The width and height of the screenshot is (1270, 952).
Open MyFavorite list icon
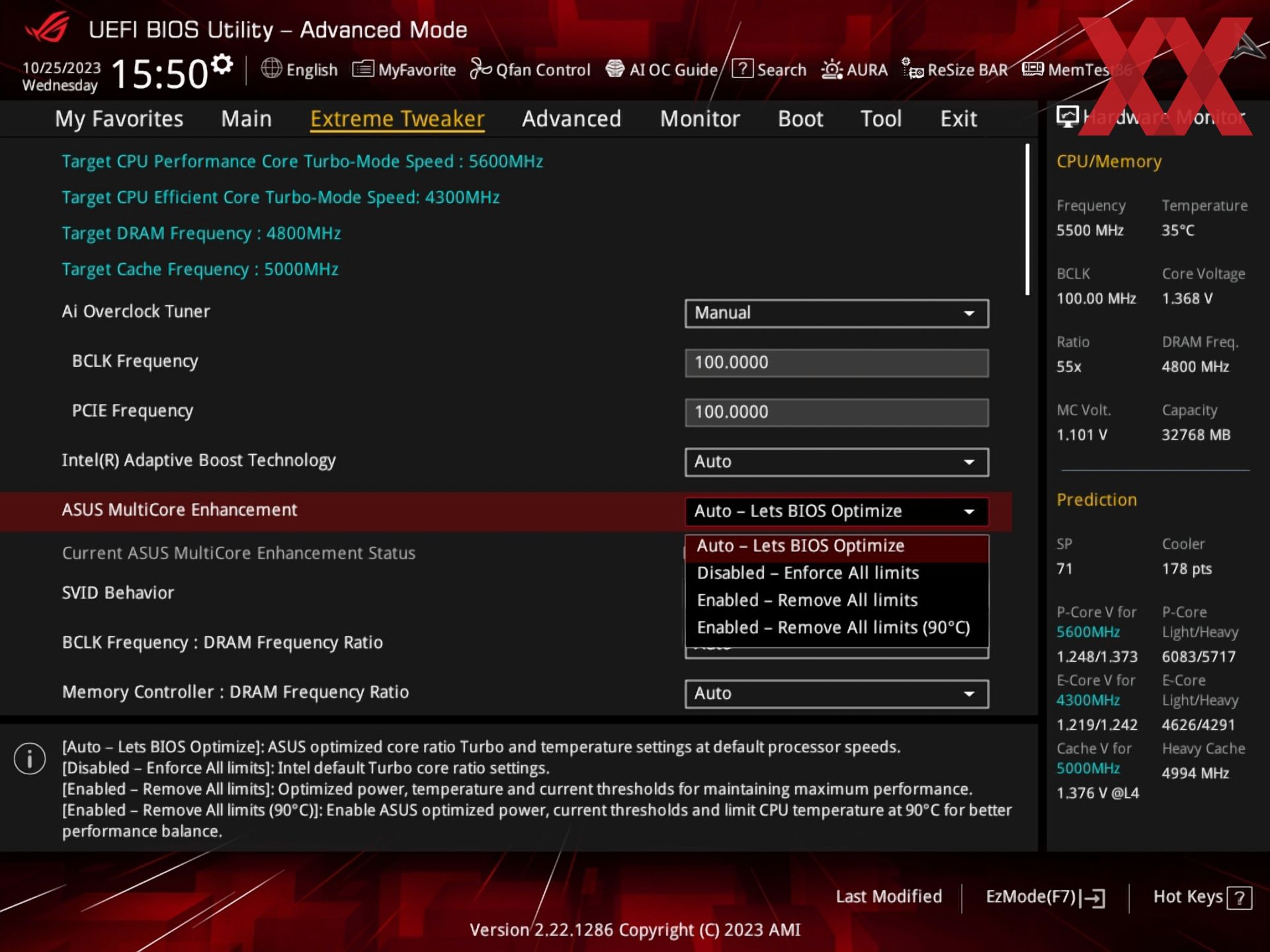[x=362, y=69]
